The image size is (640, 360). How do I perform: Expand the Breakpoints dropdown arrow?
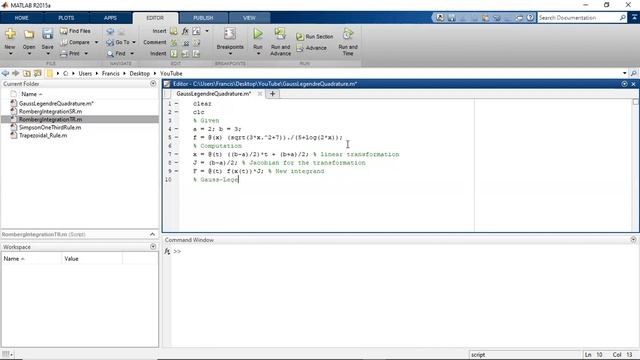[x=230, y=53]
